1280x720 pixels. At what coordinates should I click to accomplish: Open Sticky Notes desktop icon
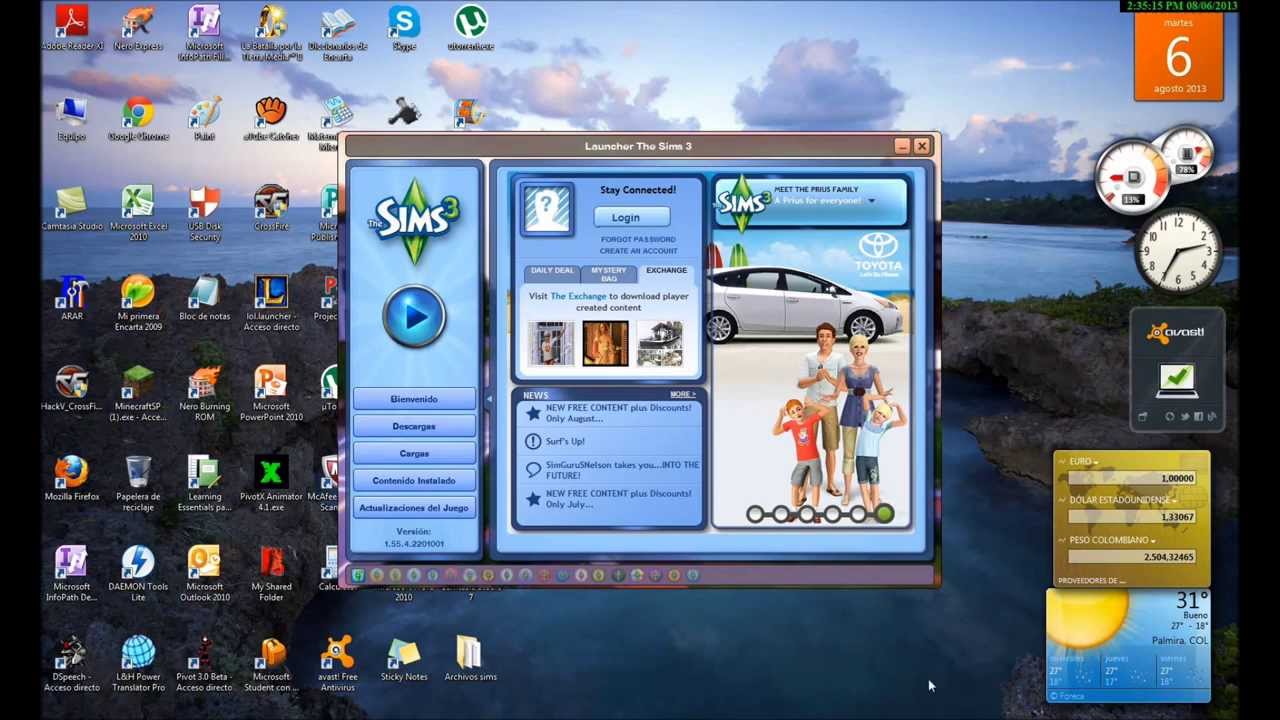404,658
